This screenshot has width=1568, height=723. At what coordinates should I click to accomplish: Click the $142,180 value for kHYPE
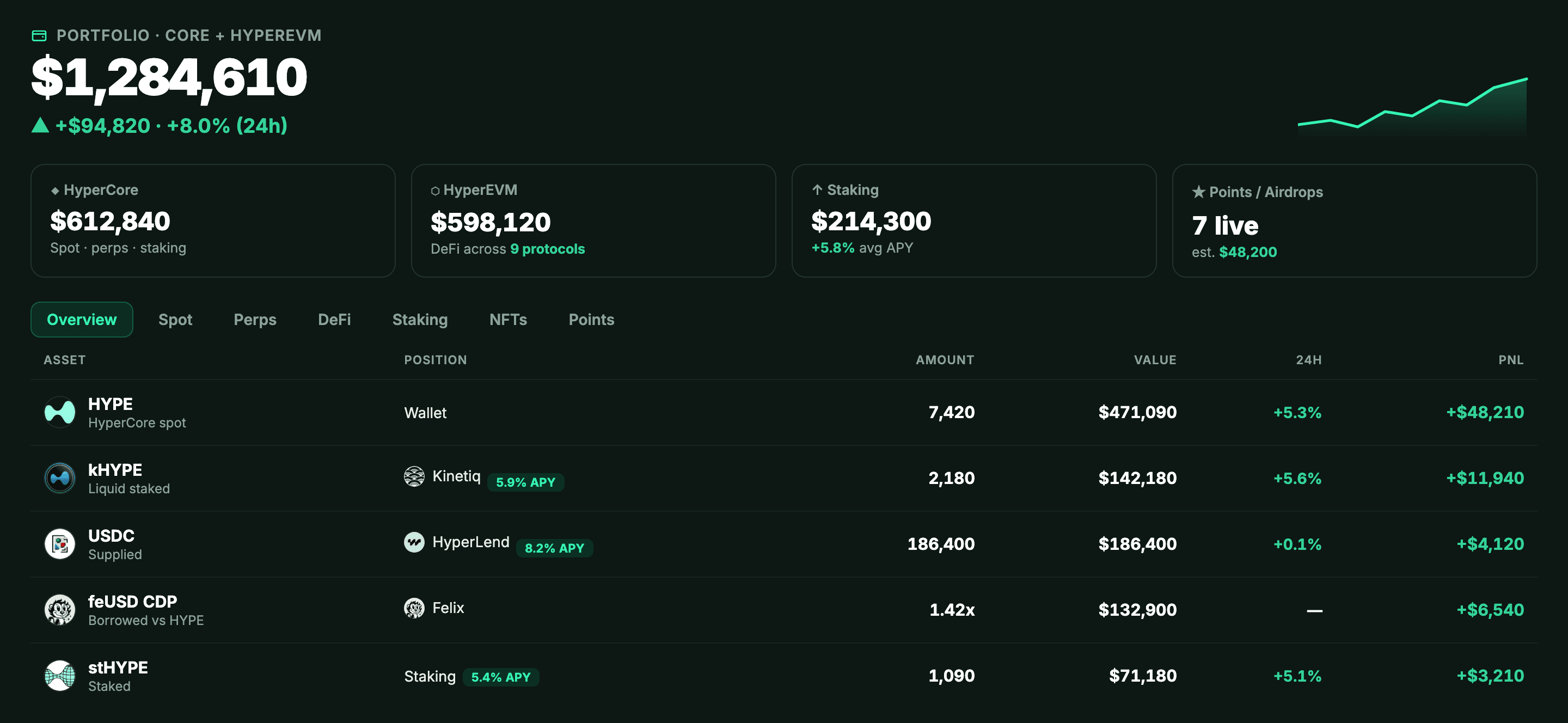pos(1137,478)
